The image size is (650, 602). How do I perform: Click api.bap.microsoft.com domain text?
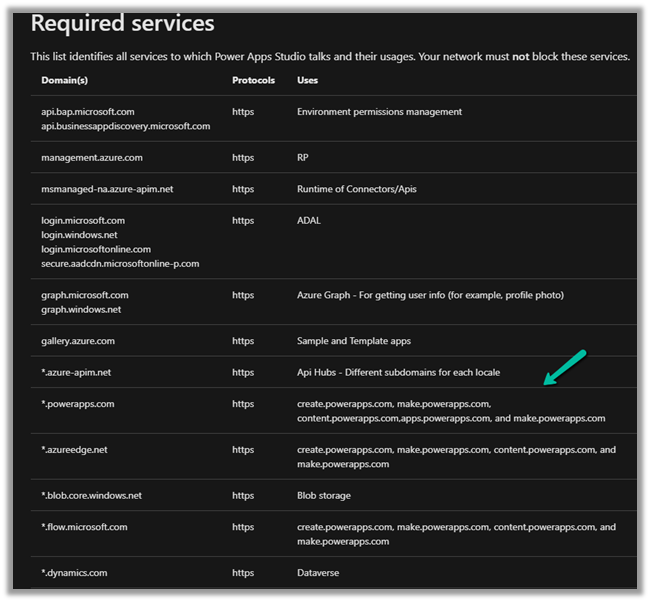coord(88,112)
